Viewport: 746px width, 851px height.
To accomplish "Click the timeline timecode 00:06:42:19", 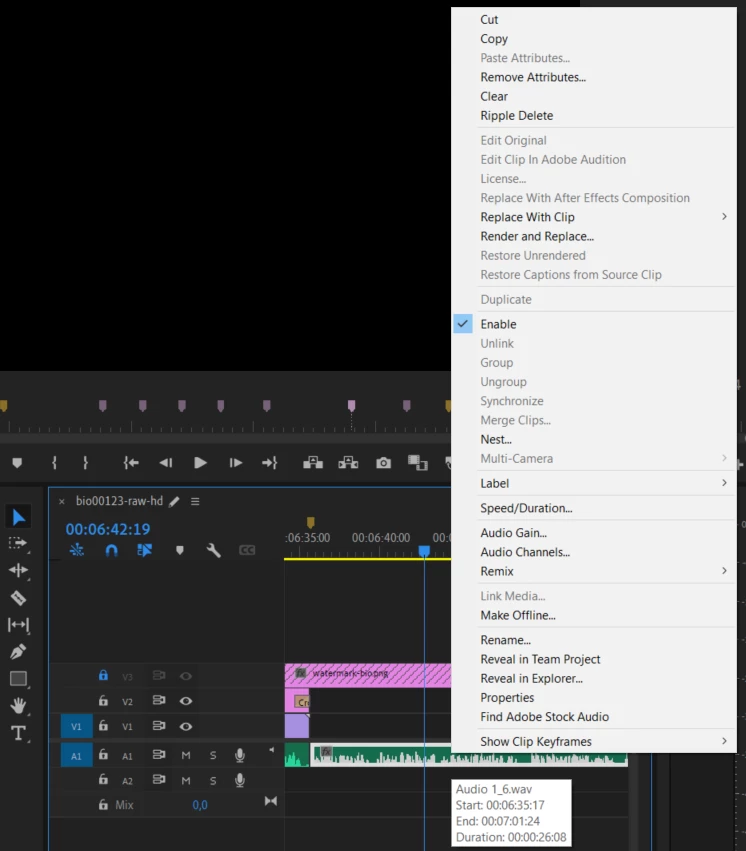I will coord(107,529).
